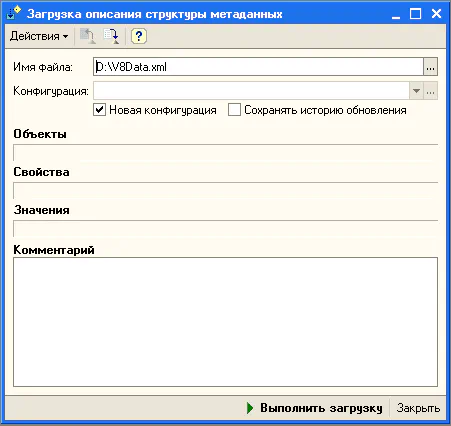Click the ellipsis button beside Конфигурация field
Image resolution: width=451 pixels, height=426 pixels.
pos(431,91)
